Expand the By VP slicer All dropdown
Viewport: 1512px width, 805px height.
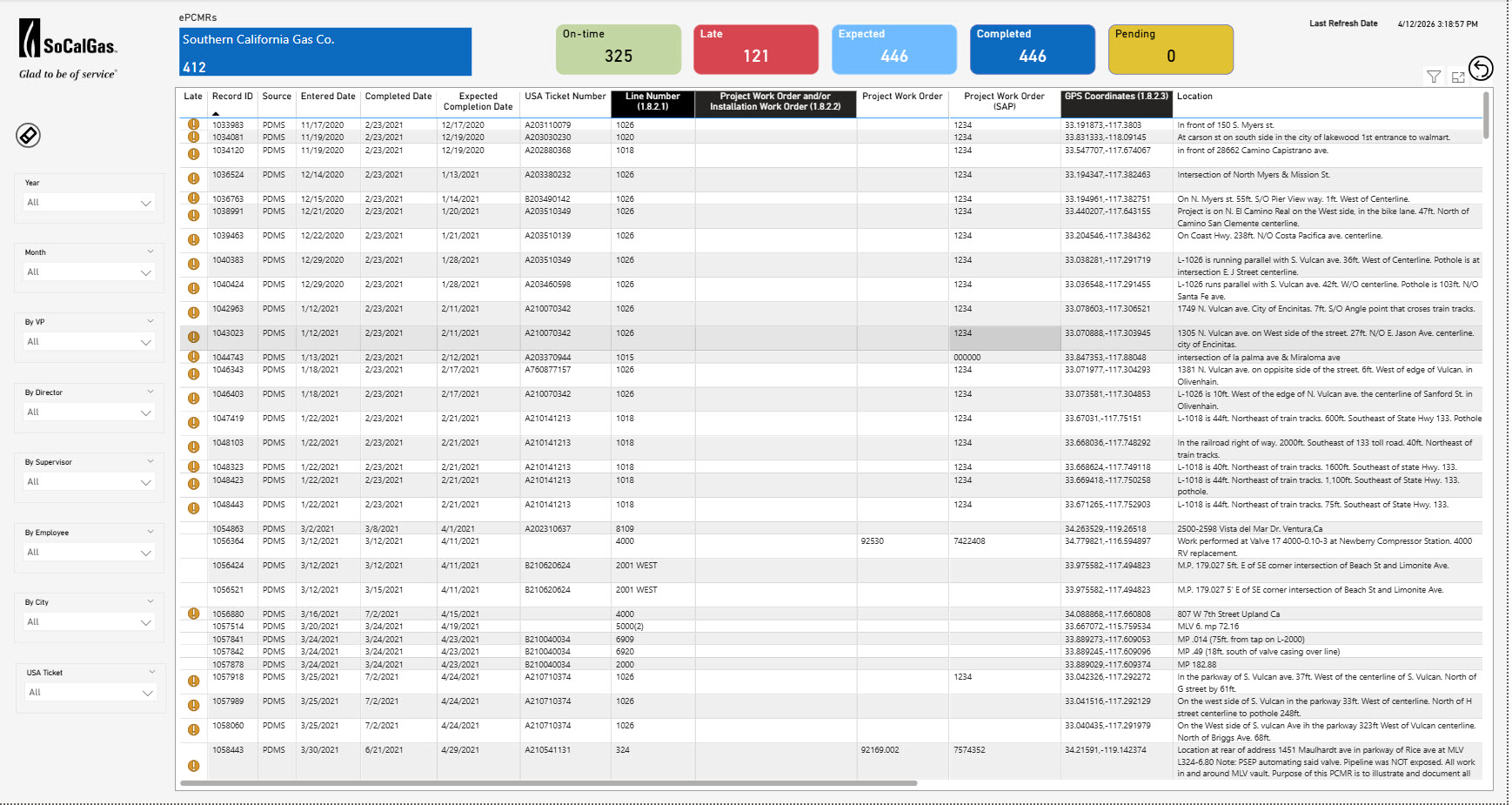[90, 342]
